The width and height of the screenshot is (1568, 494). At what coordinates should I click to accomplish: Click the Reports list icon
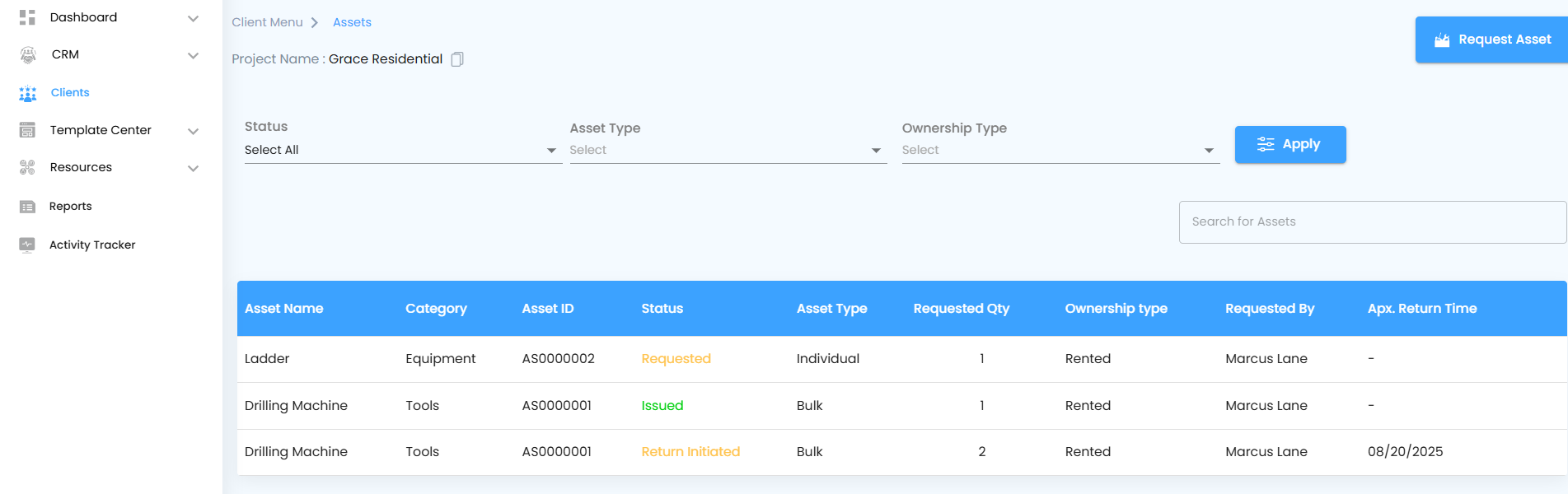(27, 207)
